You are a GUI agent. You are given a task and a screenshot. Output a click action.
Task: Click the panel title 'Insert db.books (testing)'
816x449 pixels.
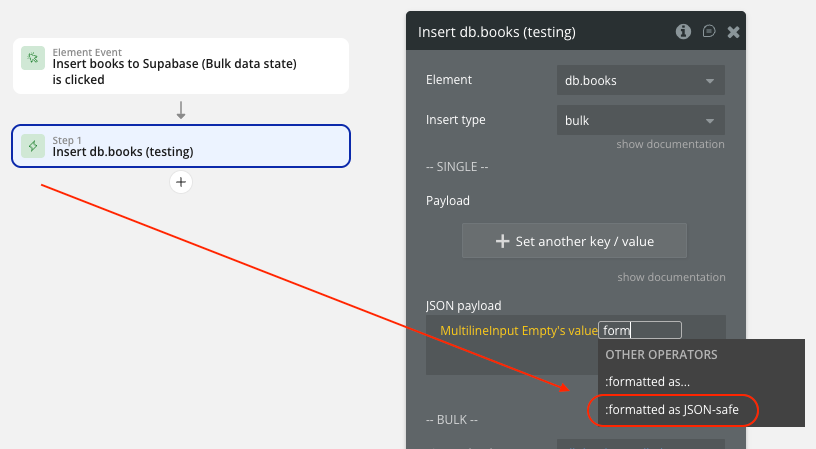click(x=496, y=32)
